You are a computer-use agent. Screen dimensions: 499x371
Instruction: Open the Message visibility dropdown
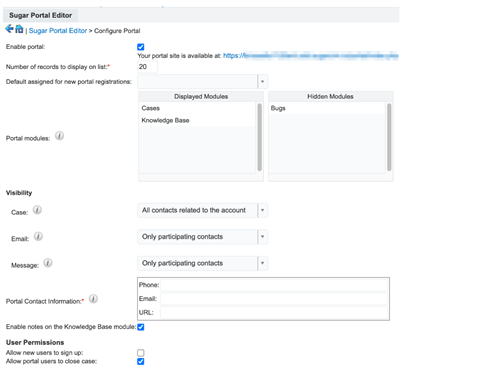coord(202,263)
